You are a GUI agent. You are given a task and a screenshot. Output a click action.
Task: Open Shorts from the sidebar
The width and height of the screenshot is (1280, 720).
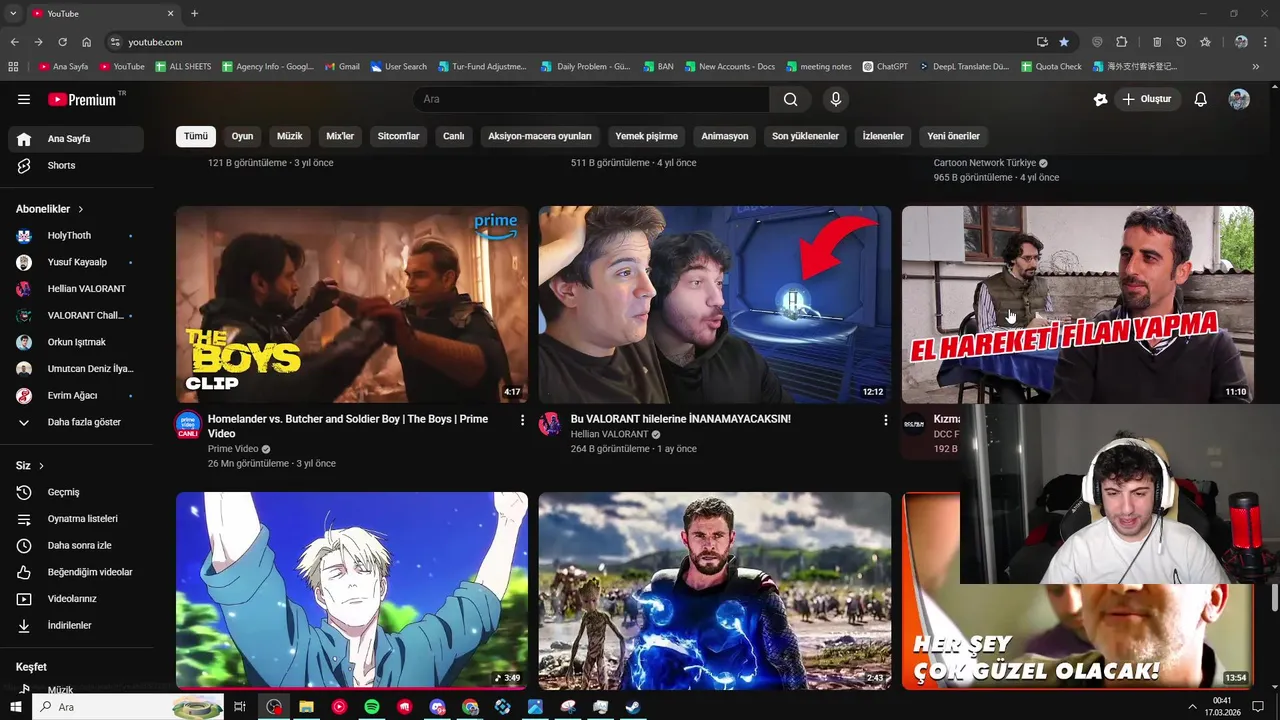(x=76, y=165)
